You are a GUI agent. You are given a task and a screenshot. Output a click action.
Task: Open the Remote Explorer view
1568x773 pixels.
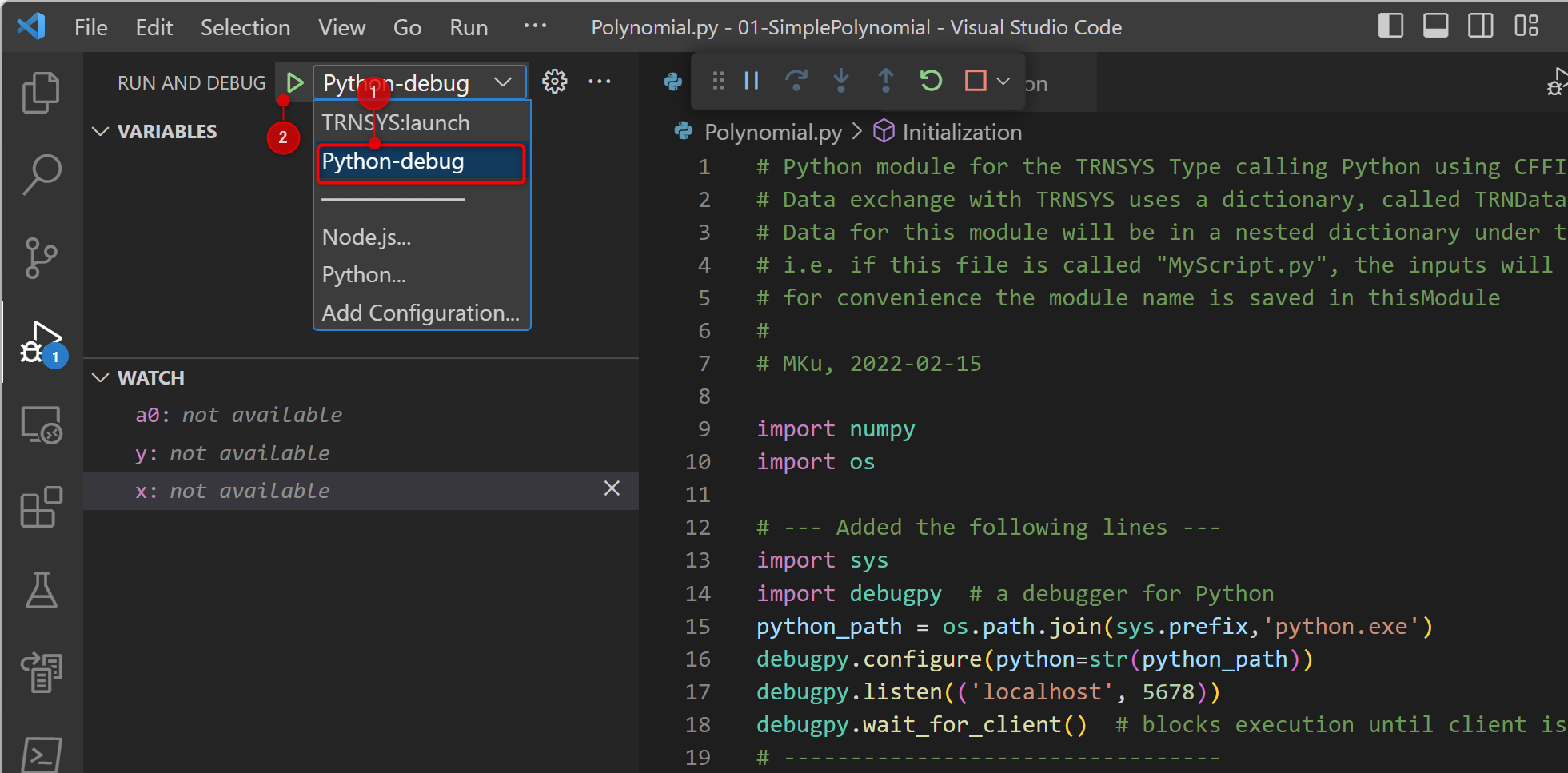tap(41, 424)
